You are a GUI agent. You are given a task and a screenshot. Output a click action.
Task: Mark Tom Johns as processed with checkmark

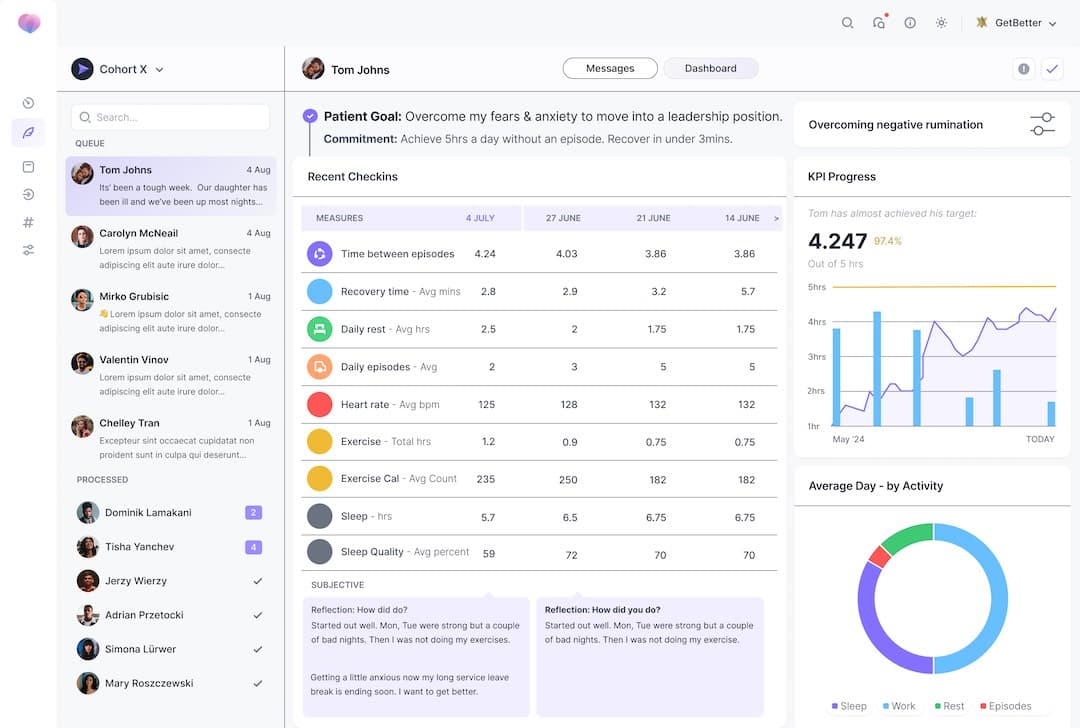tap(1051, 69)
